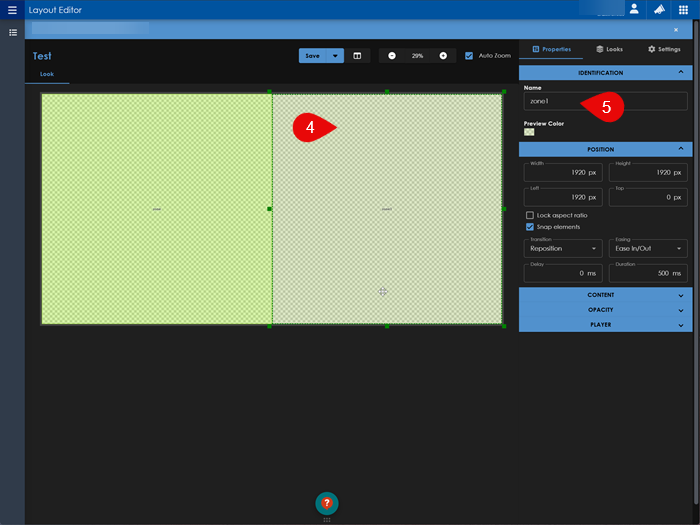The height and width of the screenshot is (525, 700).
Task: Click the Preview Color swatch
Action: click(529, 132)
